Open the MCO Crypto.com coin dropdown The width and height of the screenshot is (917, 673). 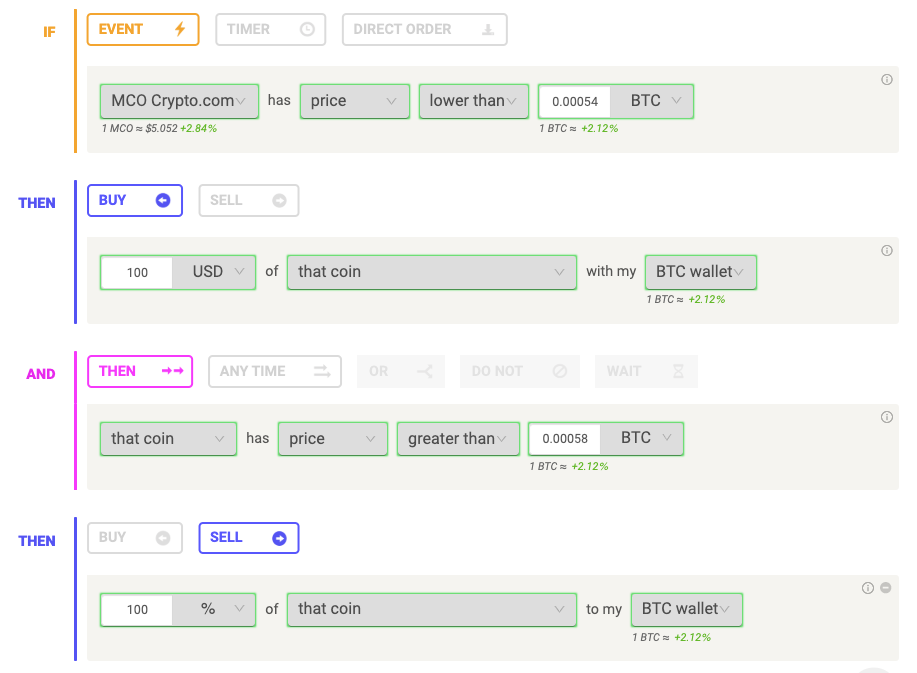[x=179, y=101]
